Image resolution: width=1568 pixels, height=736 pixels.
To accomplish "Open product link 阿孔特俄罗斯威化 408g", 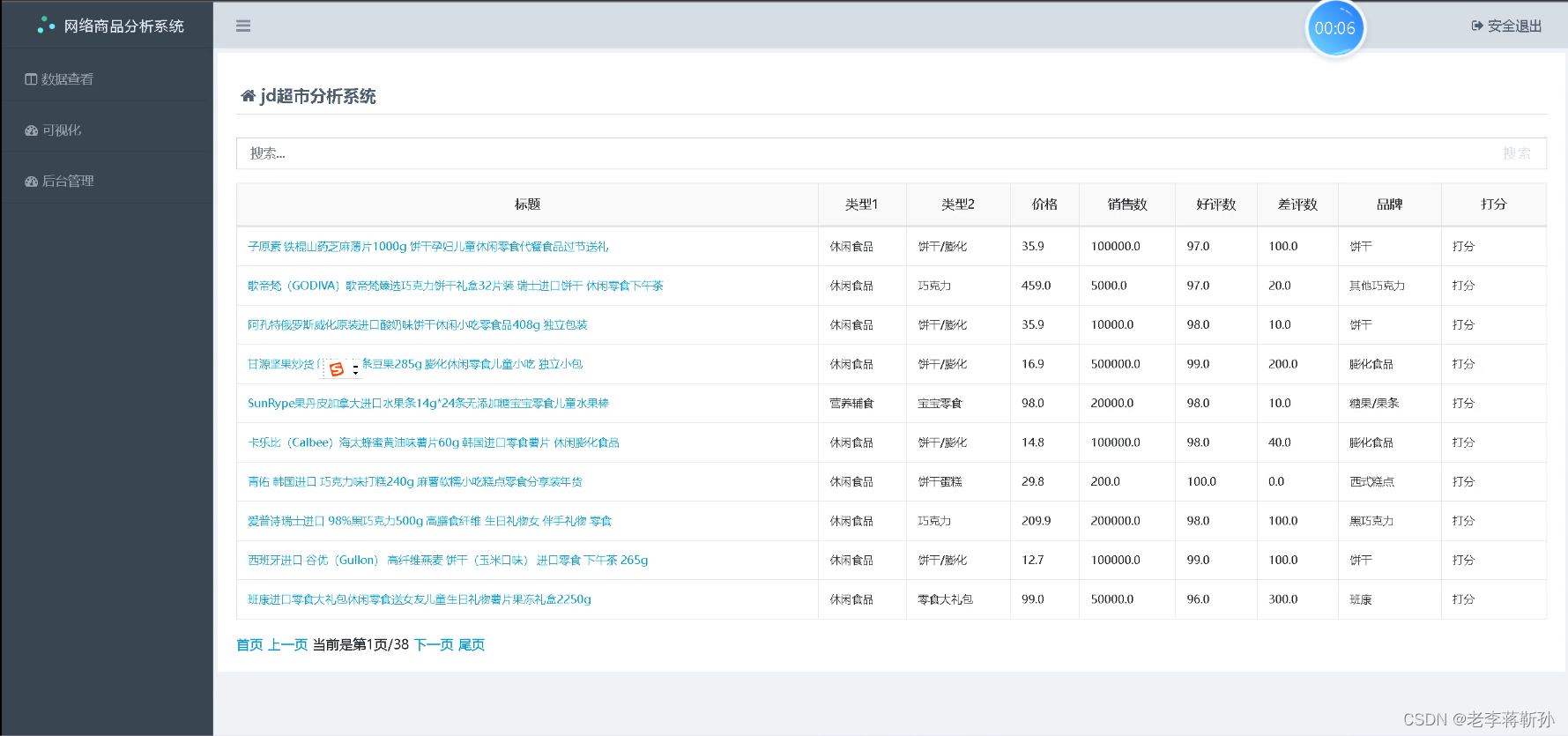I will point(417,325).
